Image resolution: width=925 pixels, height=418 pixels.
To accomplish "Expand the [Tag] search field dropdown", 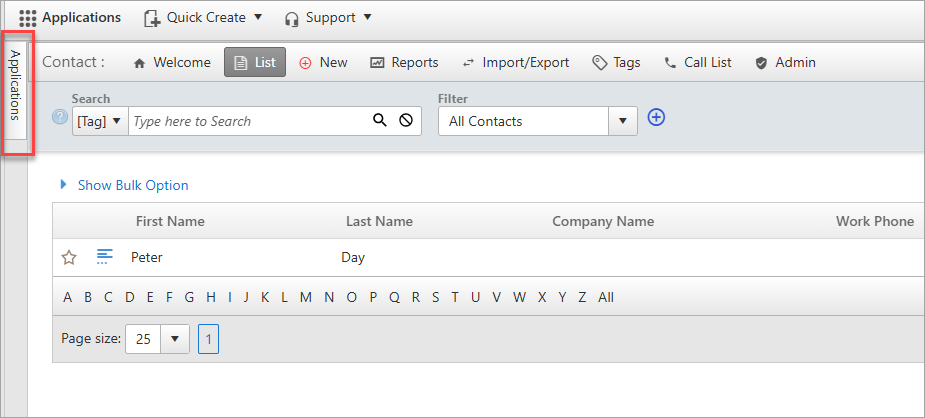I will coord(100,121).
